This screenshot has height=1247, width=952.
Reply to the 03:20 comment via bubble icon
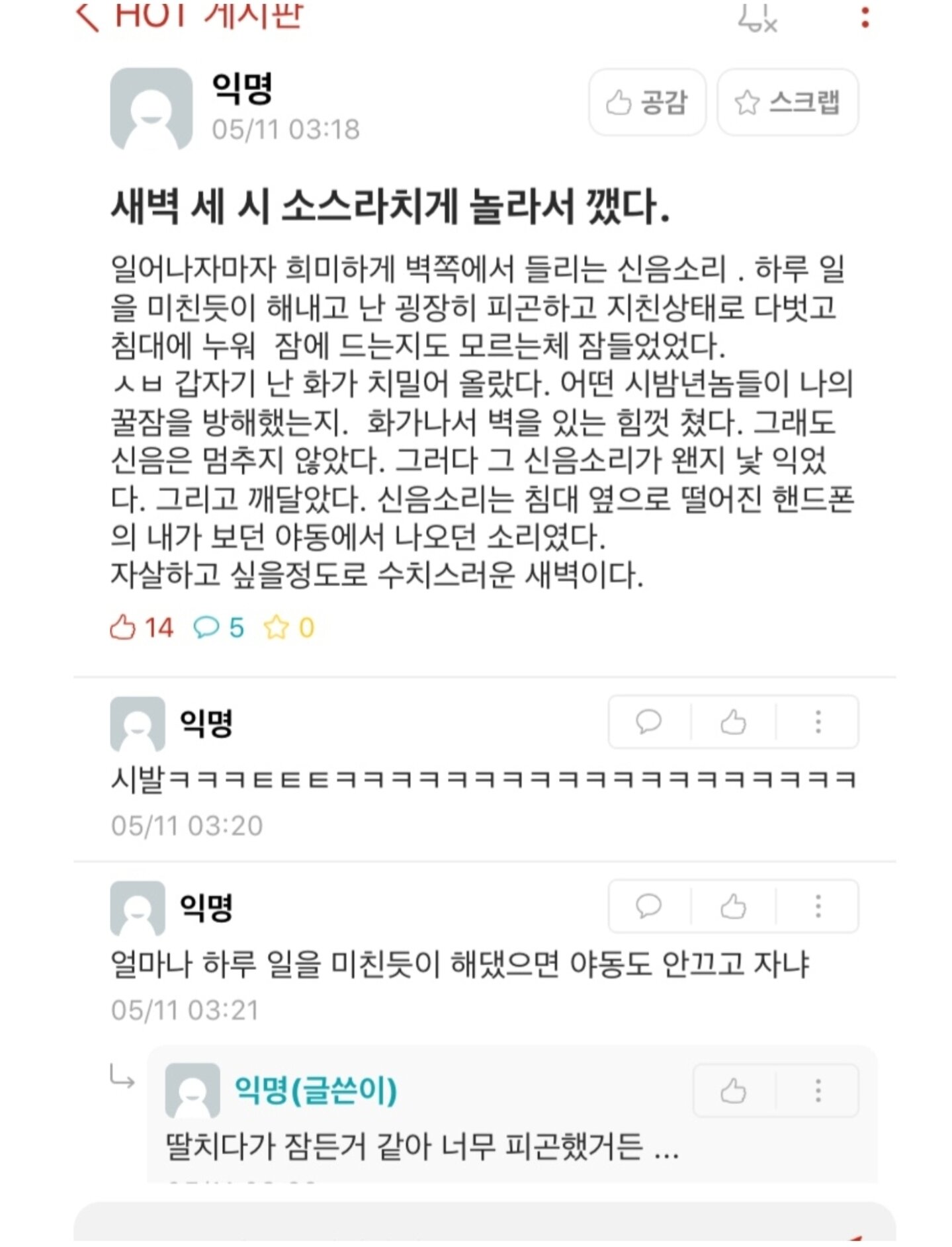648,722
